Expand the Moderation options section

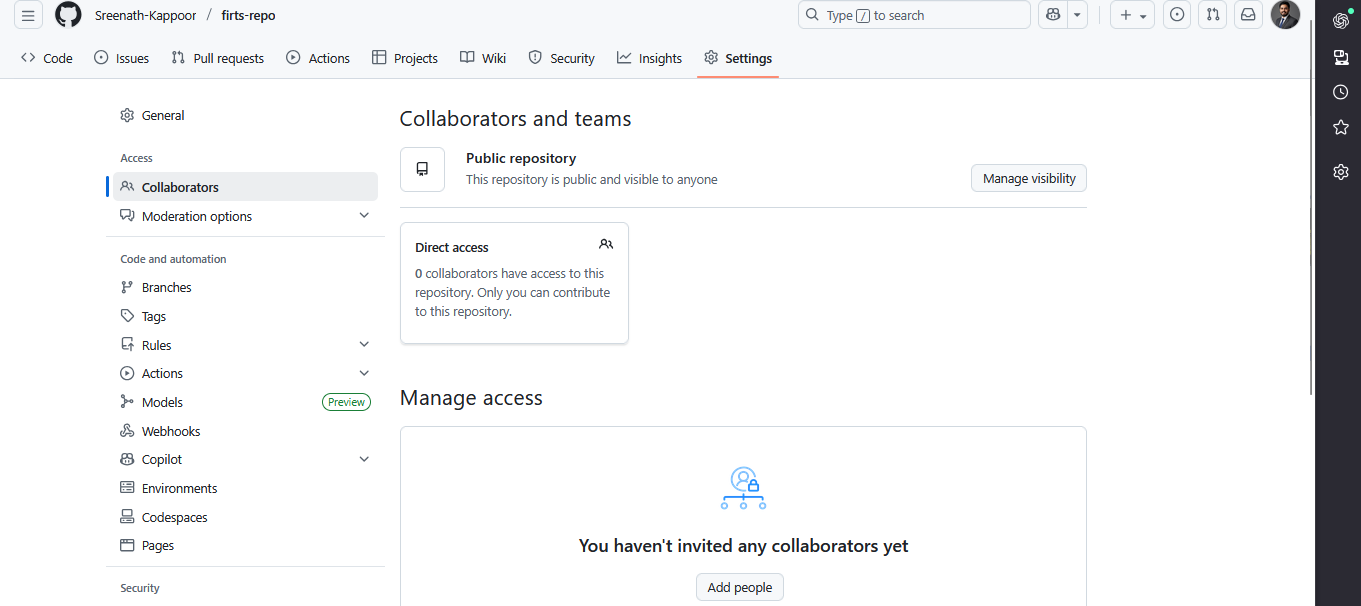click(364, 216)
